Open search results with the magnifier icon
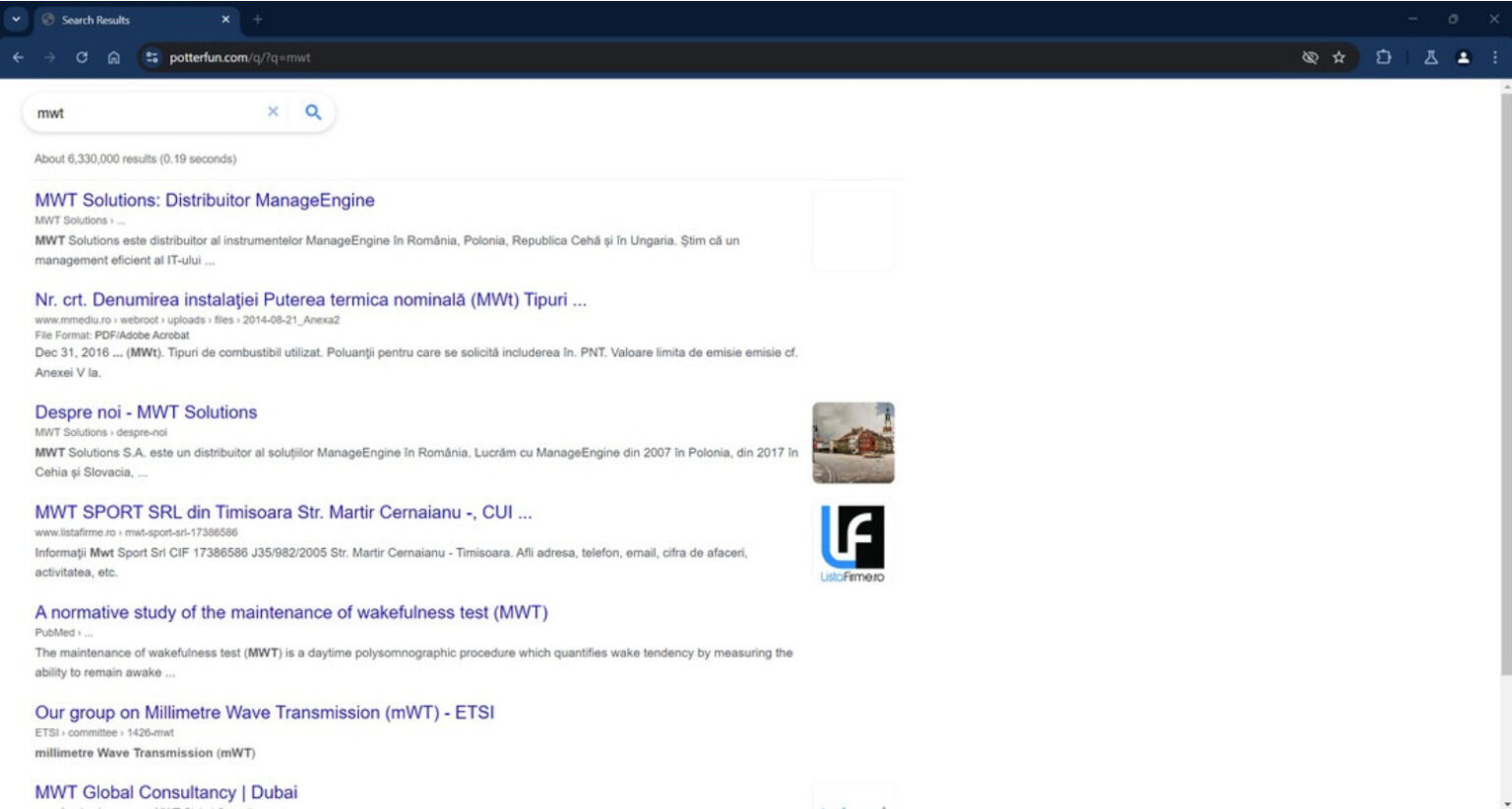The image size is (1512, 809). pos(312,112)
